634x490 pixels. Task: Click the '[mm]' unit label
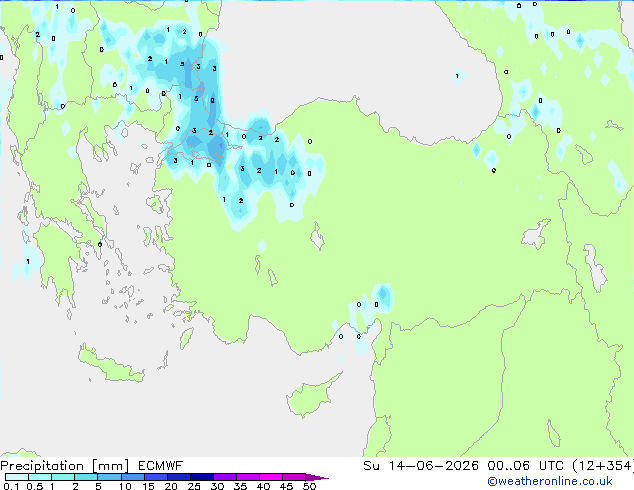point(110,466)
